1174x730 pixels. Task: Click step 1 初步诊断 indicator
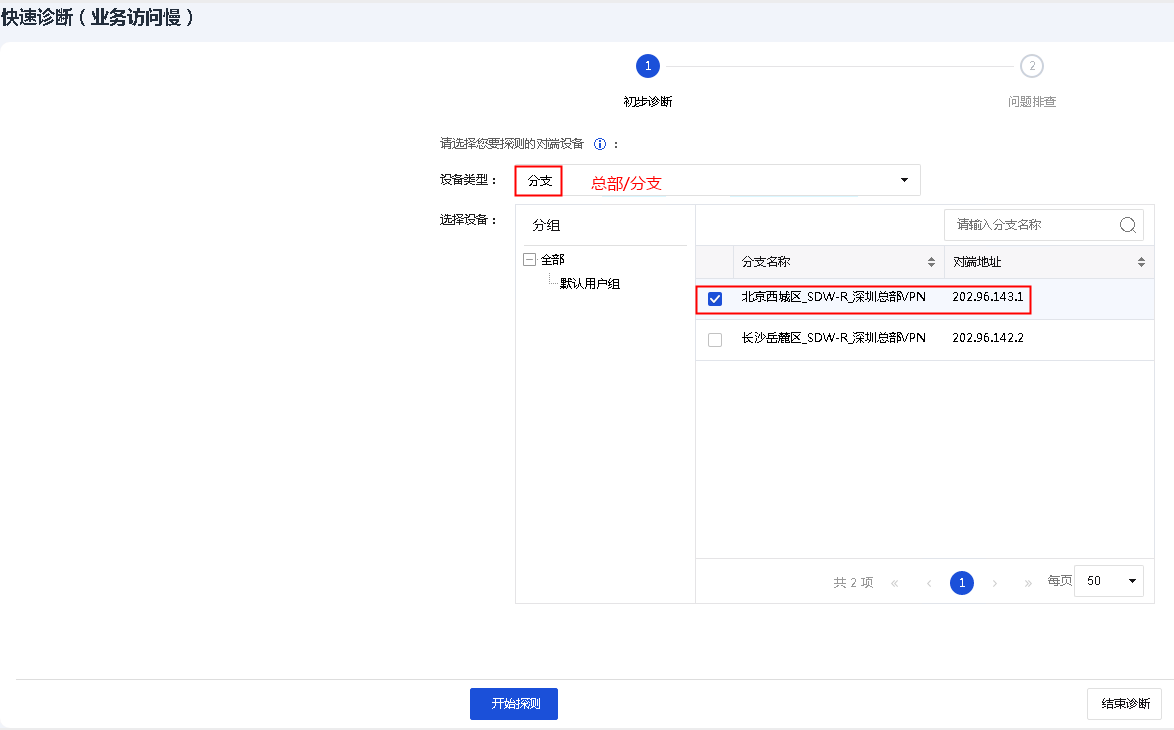[x=648, y=67]
